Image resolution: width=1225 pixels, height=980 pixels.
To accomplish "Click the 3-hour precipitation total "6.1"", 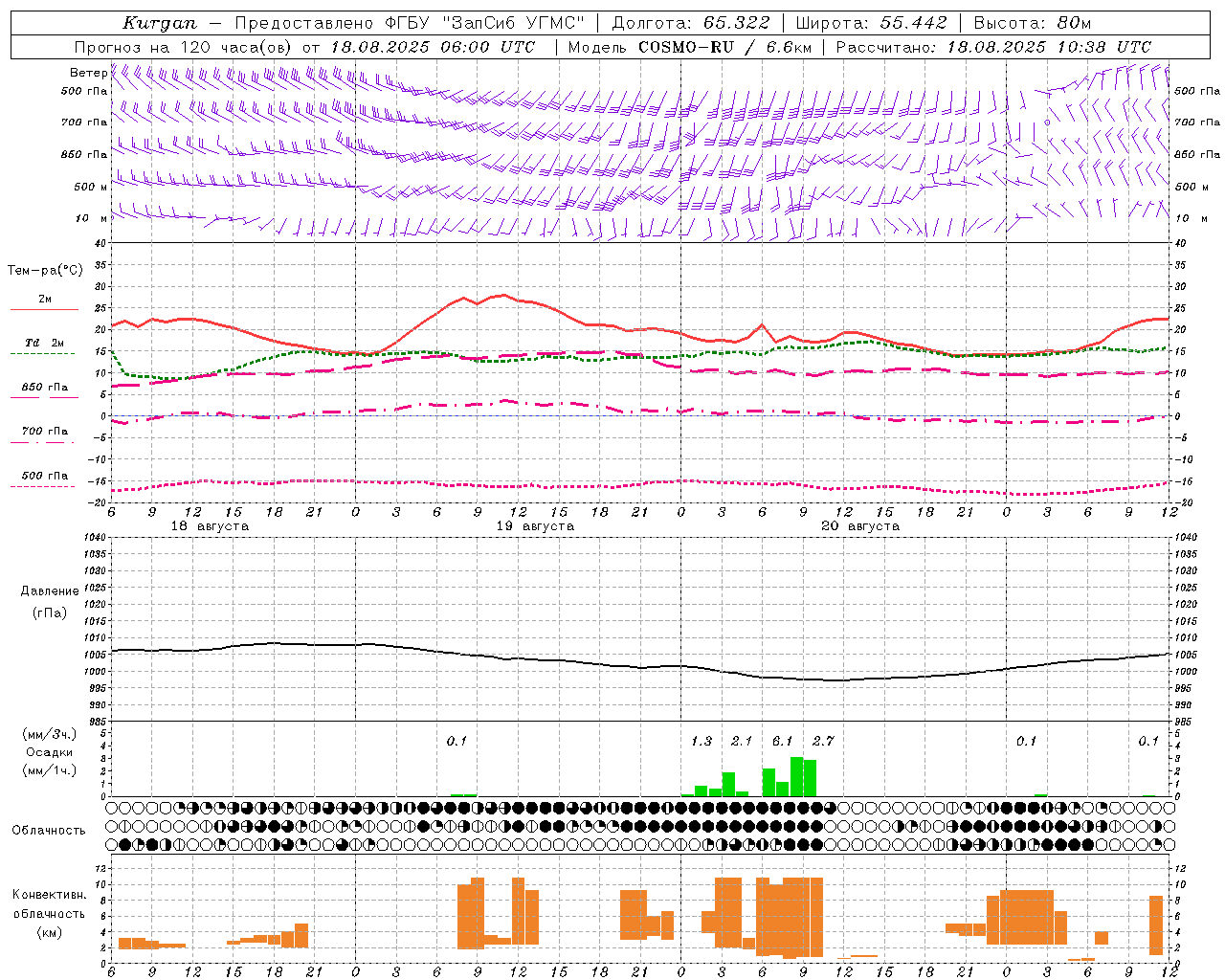I will pyautogui.click(x=783, y=741).
